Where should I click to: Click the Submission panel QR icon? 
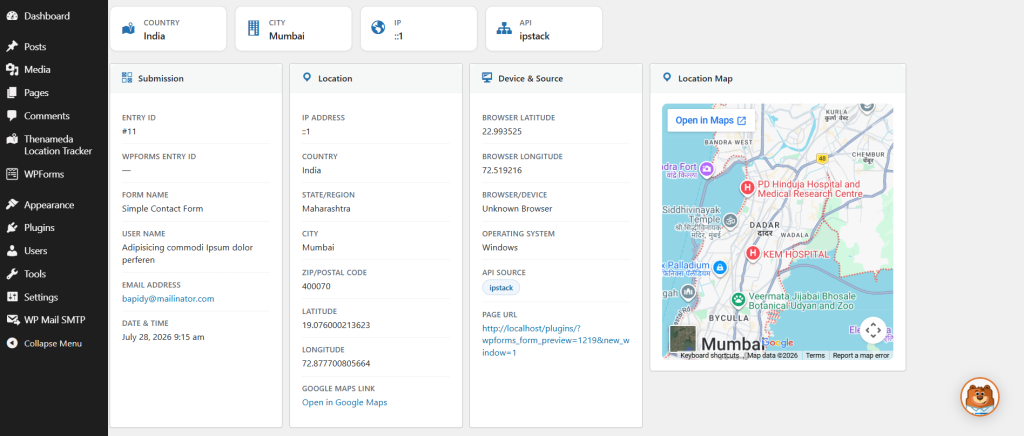click(x=127, y=78)
